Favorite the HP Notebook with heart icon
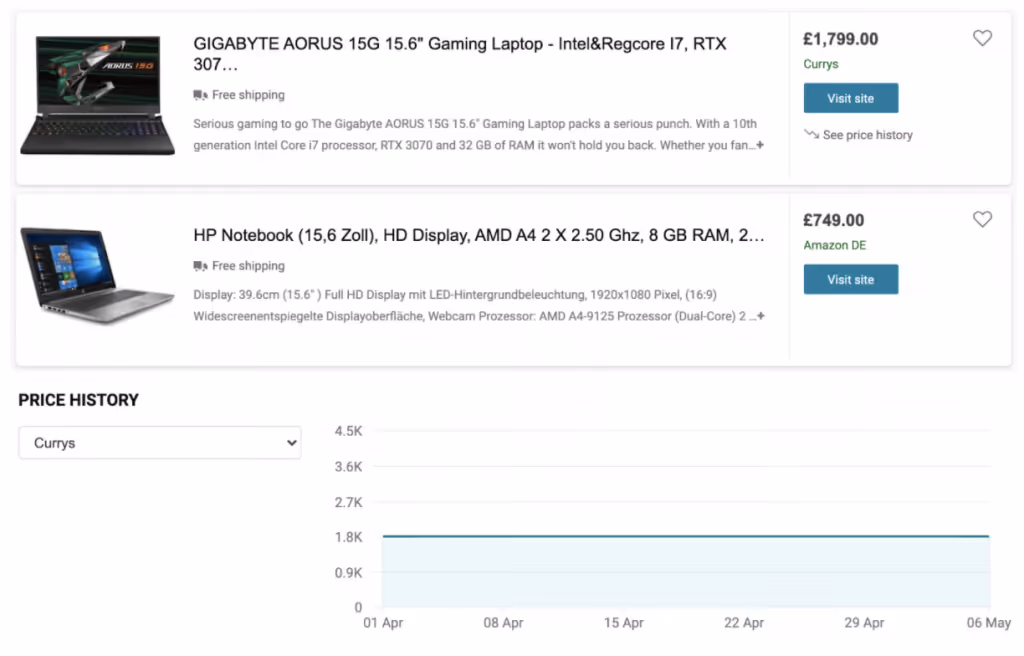1024x656 pixels. [982, 219]
